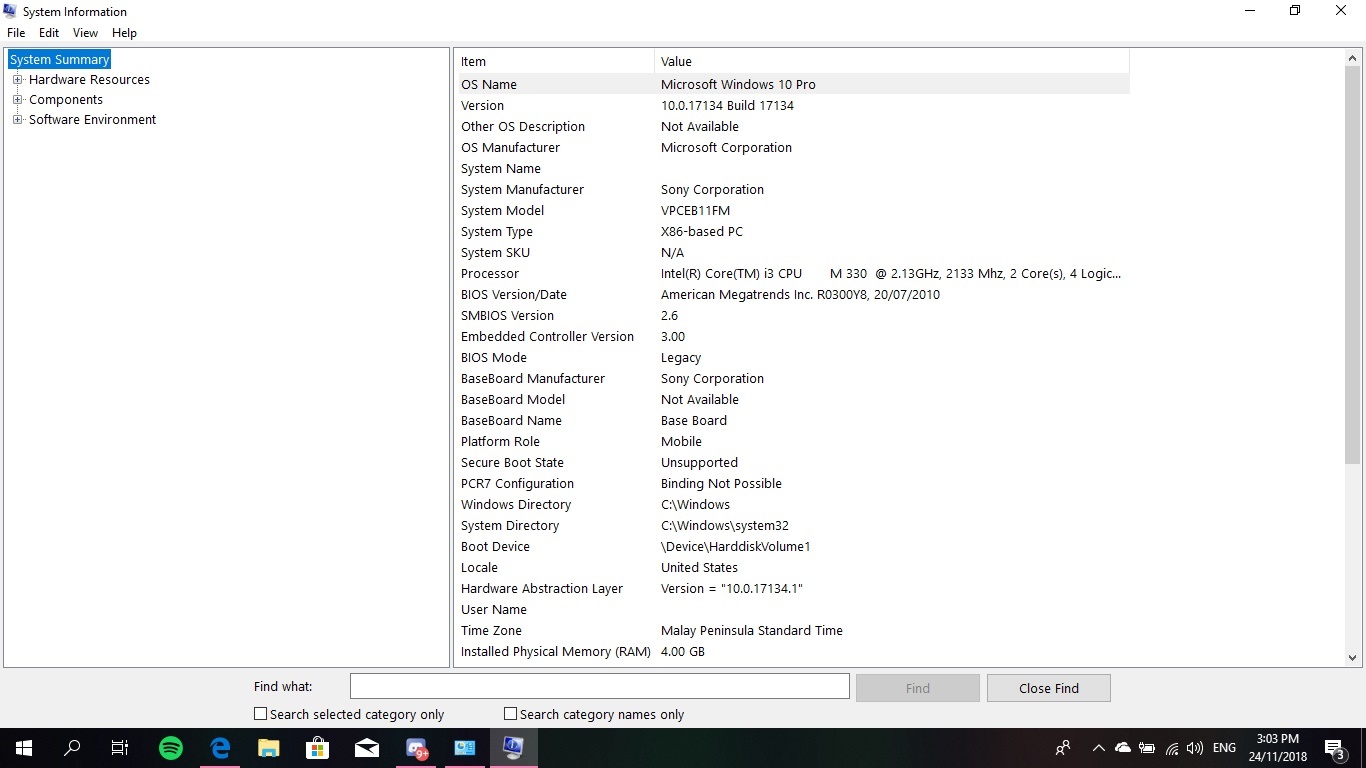Select the Locale row

794,567
